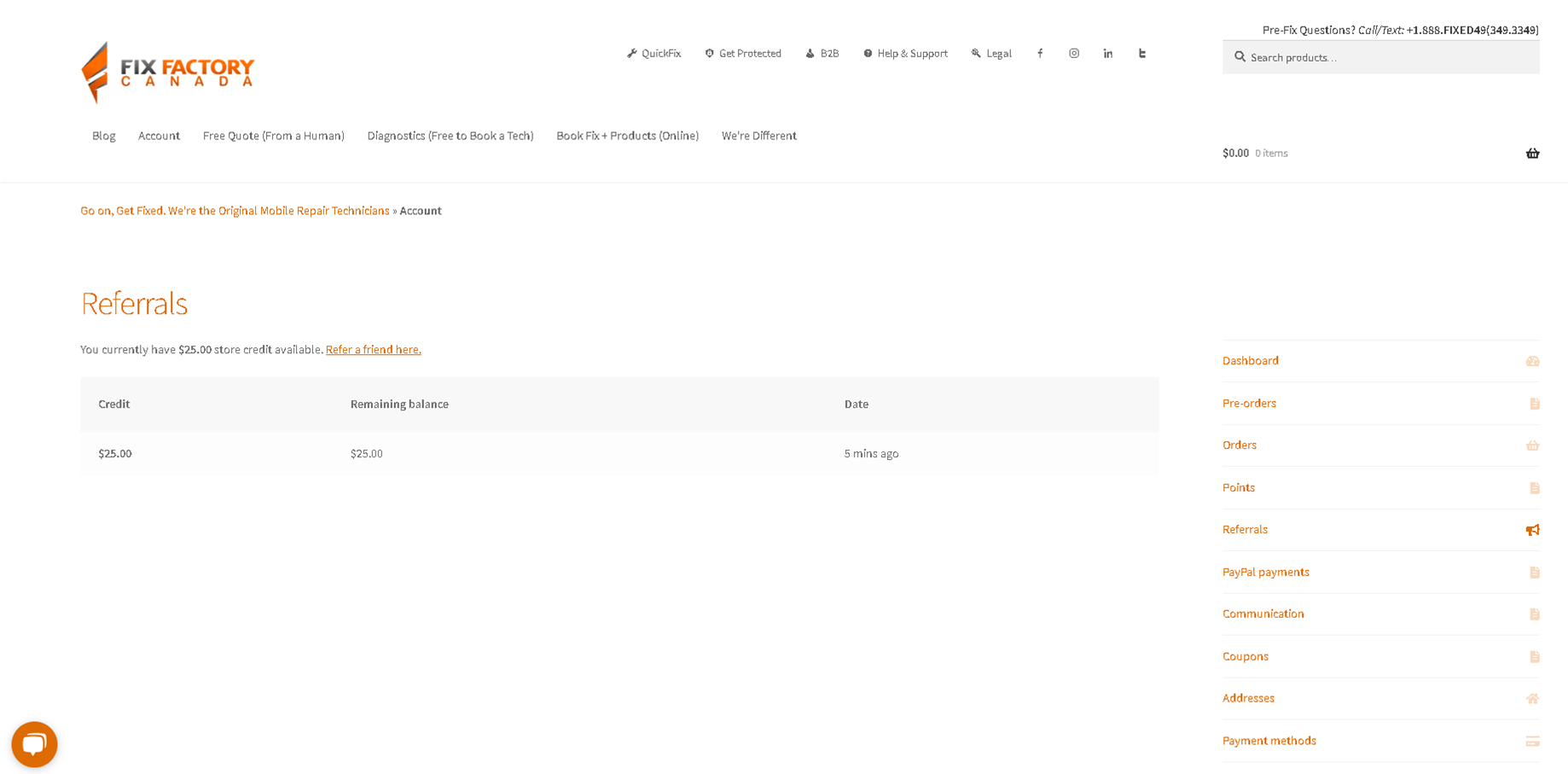Click the Remaining balance column header
This screenshot has width=1568, height=774.
pos(399,404)
